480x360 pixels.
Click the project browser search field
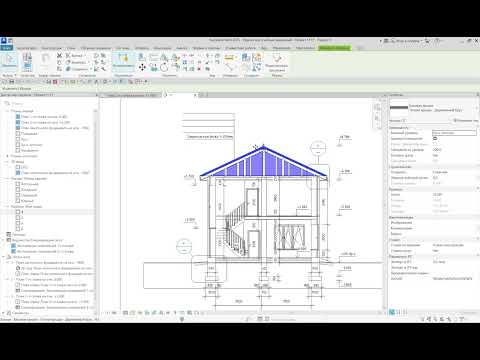(50, 104)
